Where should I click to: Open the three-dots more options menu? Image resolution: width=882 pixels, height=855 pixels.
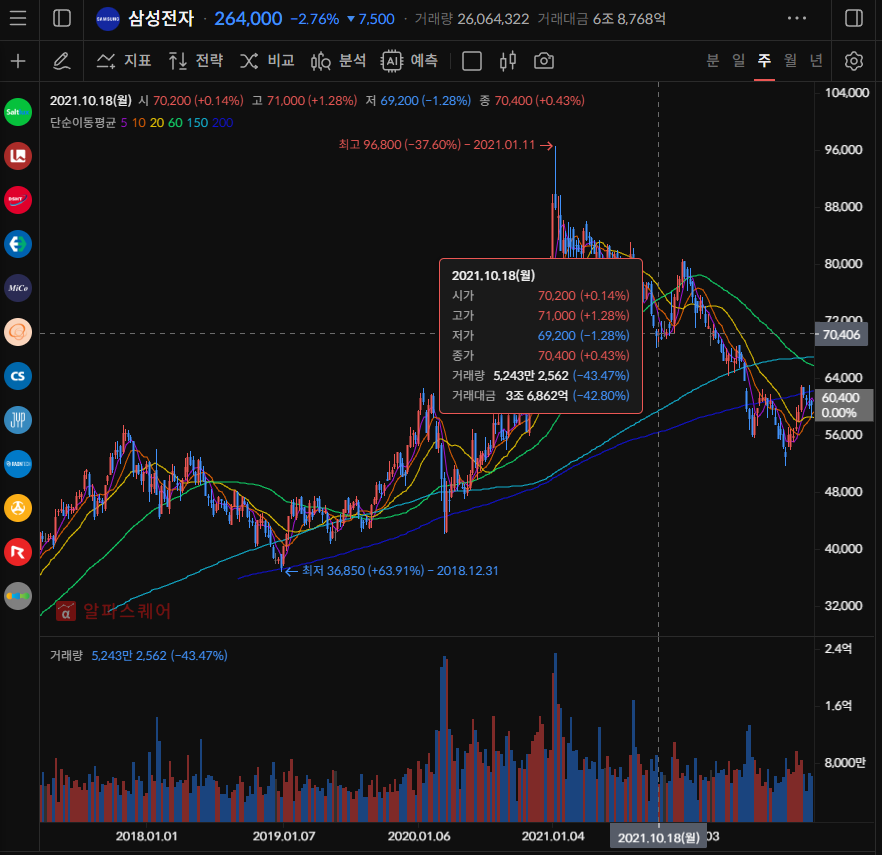(x=797, y=19)
